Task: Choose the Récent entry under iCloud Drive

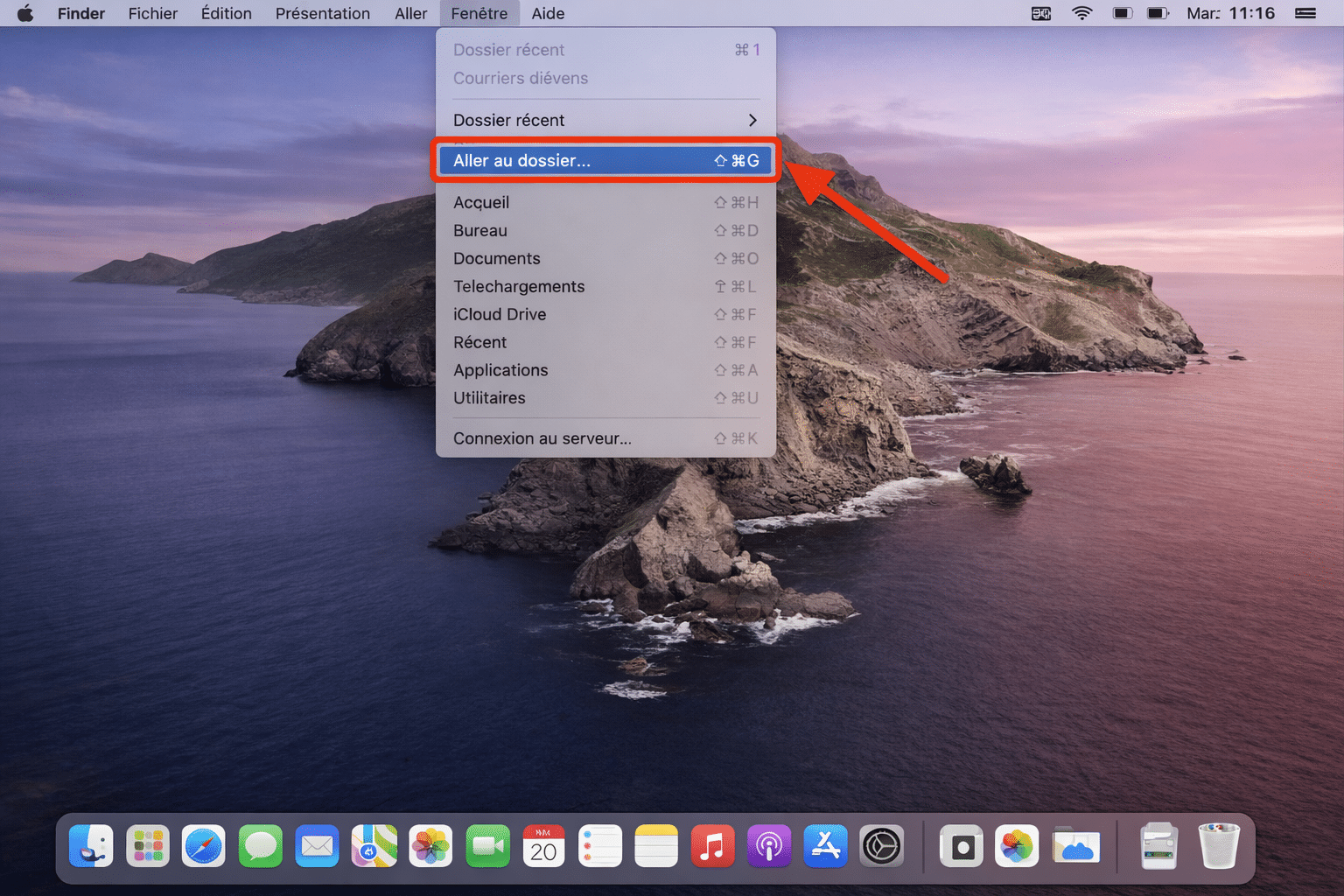Action: tap(605, 342)
